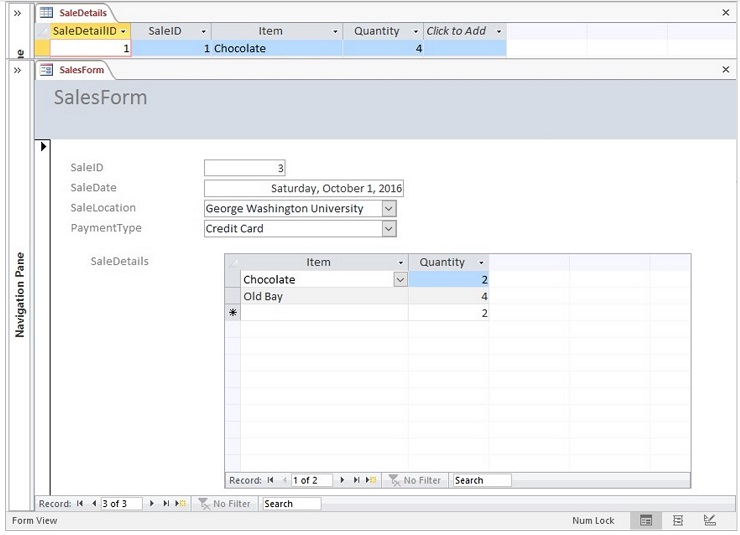Go to last record in main form navigator
The width and height of the screenshot is (740, 535).
tap(166, 504)
